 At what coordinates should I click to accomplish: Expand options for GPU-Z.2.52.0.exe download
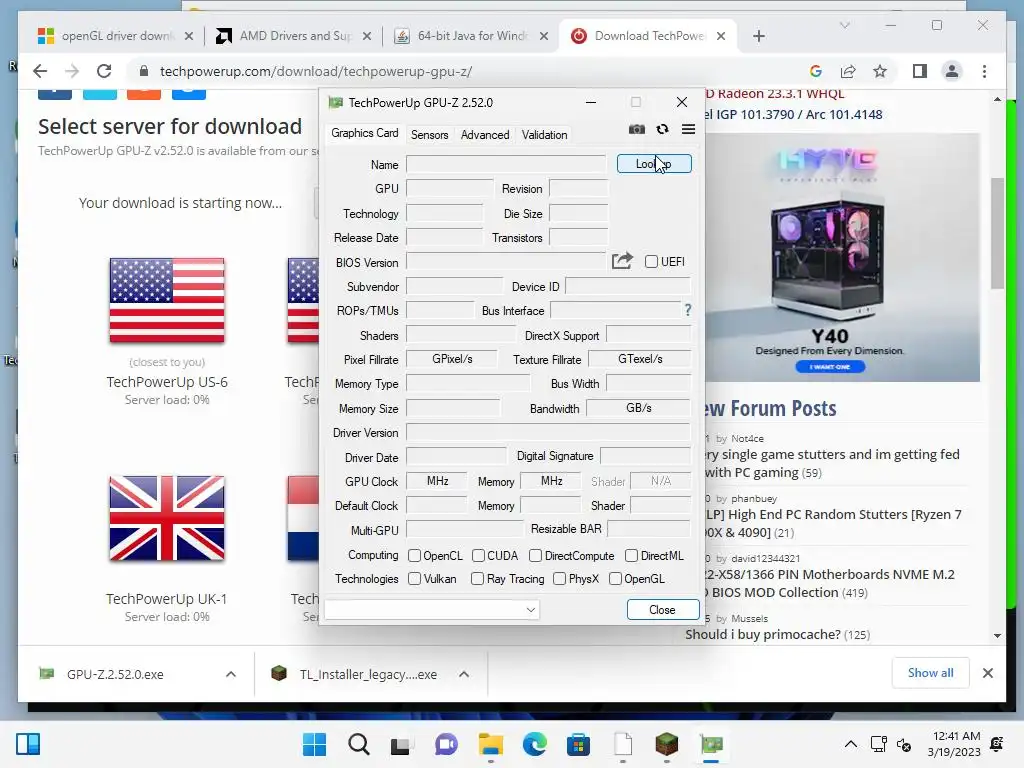(231, 674)
